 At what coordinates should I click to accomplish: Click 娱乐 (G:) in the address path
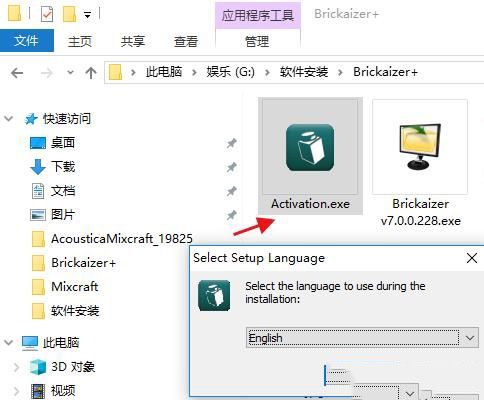[230, 72]
